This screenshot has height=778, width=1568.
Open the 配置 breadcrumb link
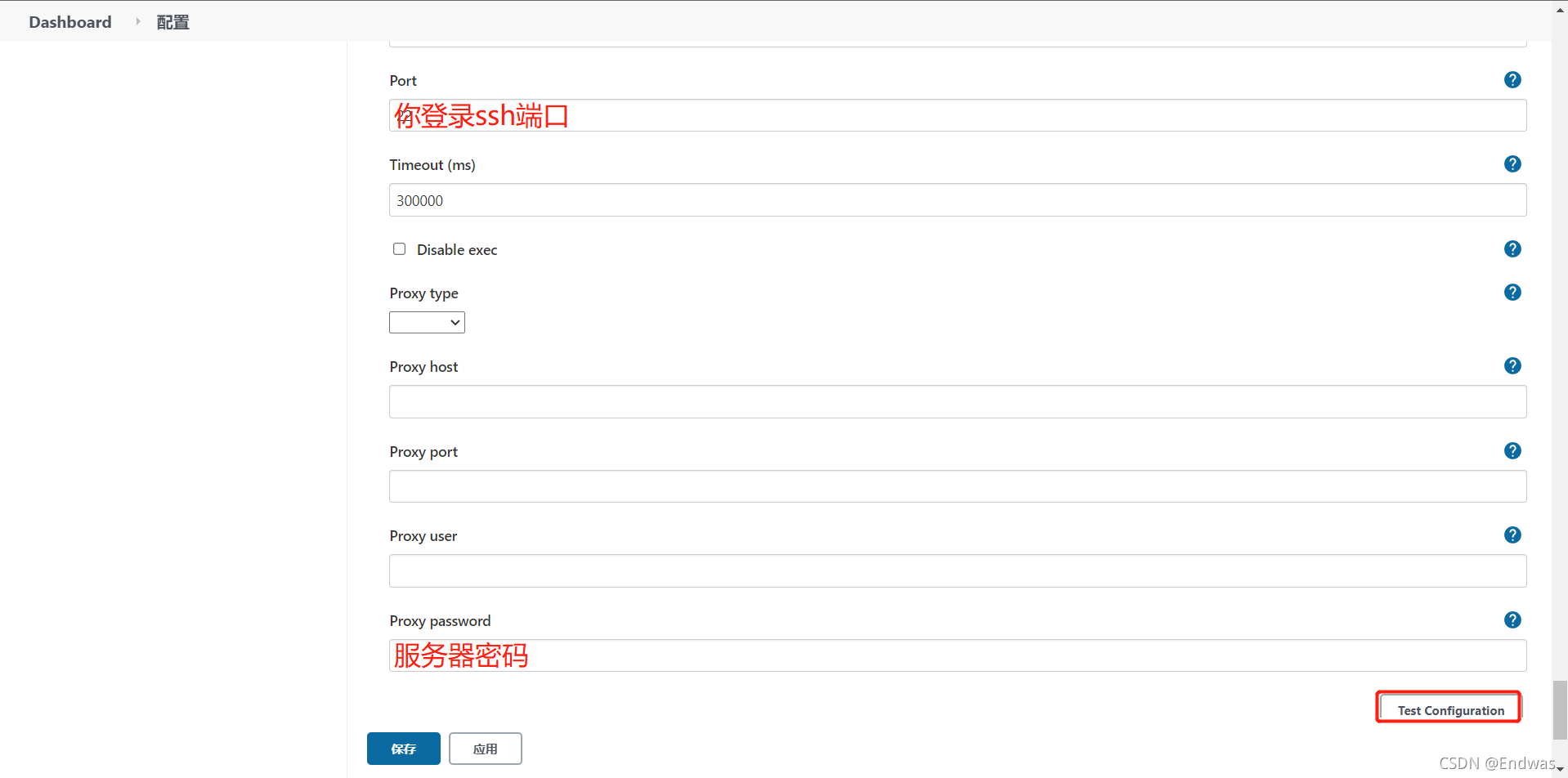(x=172, y=22)
